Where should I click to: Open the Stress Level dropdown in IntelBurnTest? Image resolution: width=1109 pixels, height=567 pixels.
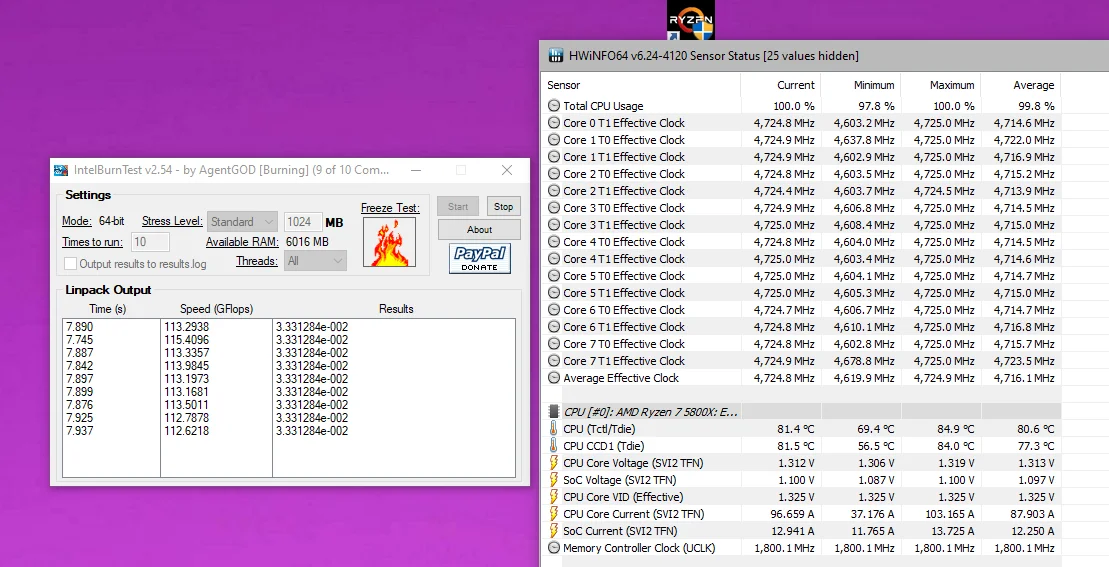tap(242, 222)
